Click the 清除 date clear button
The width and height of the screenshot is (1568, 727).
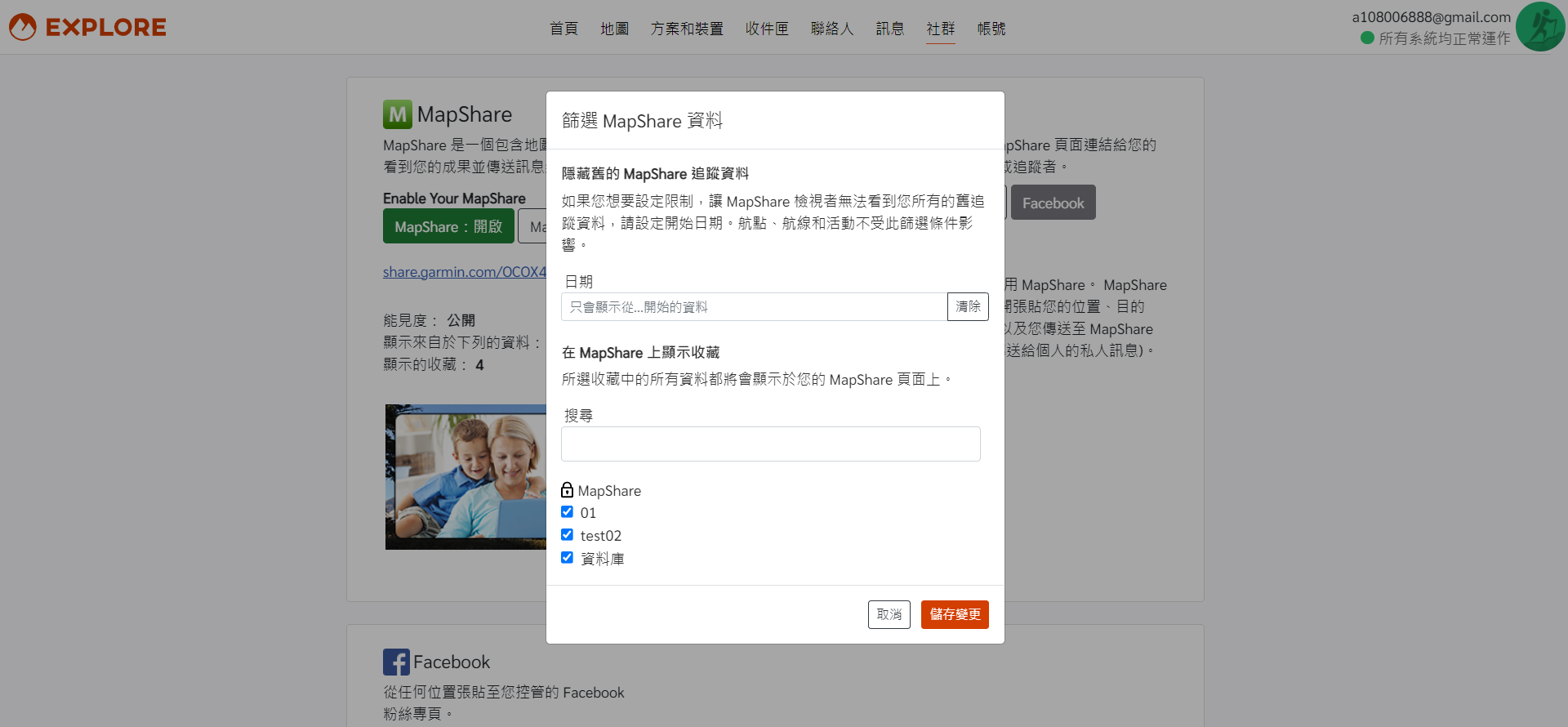coord(968,307)
